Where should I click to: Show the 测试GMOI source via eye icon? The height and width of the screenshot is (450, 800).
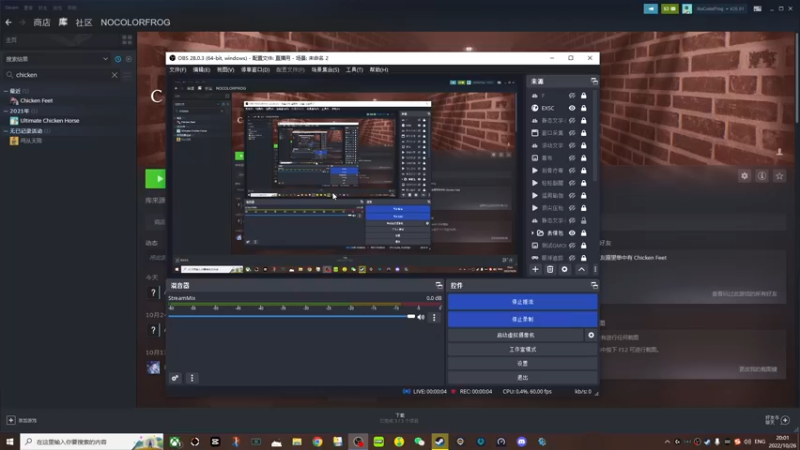(x=572, y=245)
